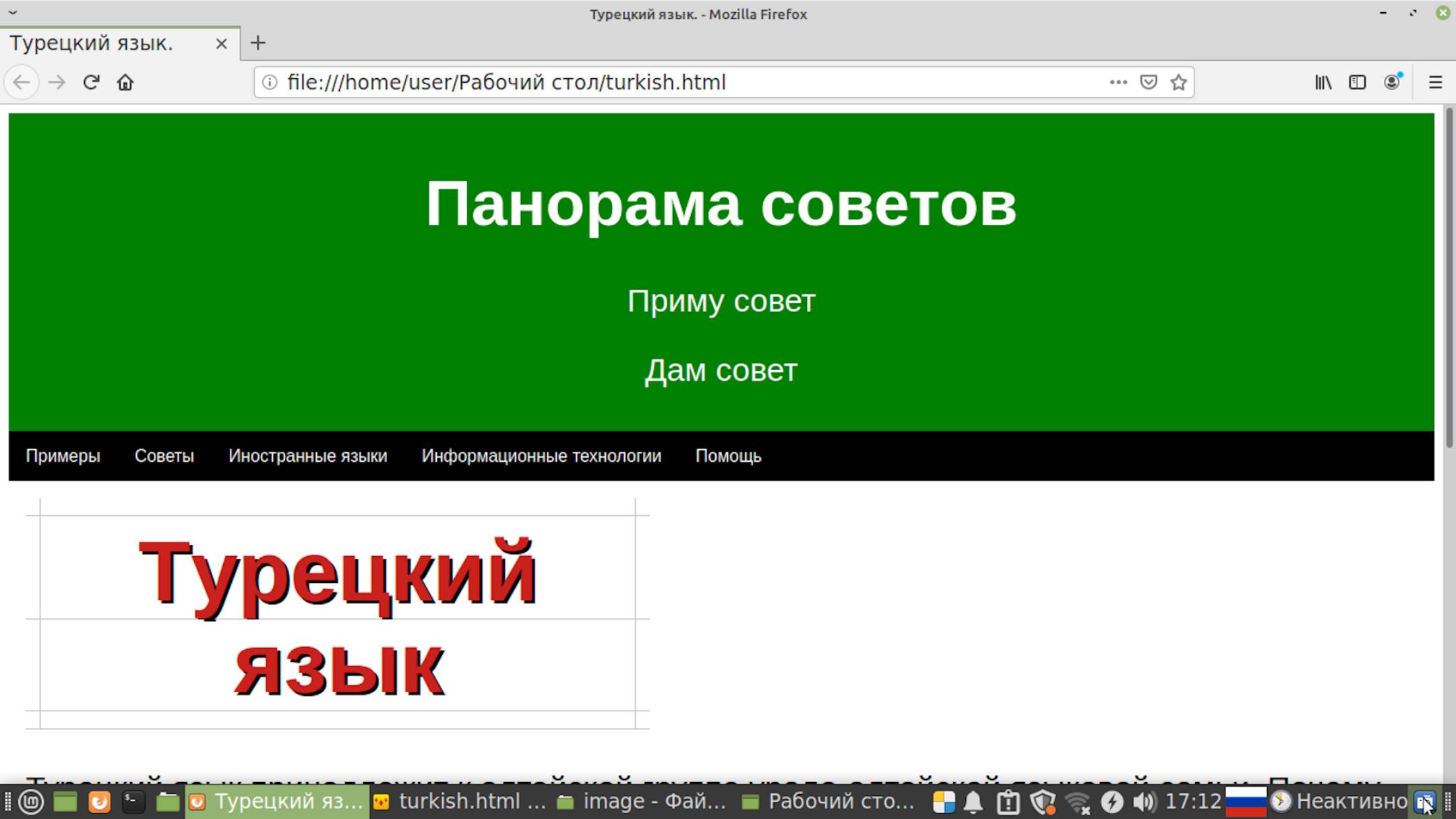Open the sidebars view icon

tap(1356, 82)
